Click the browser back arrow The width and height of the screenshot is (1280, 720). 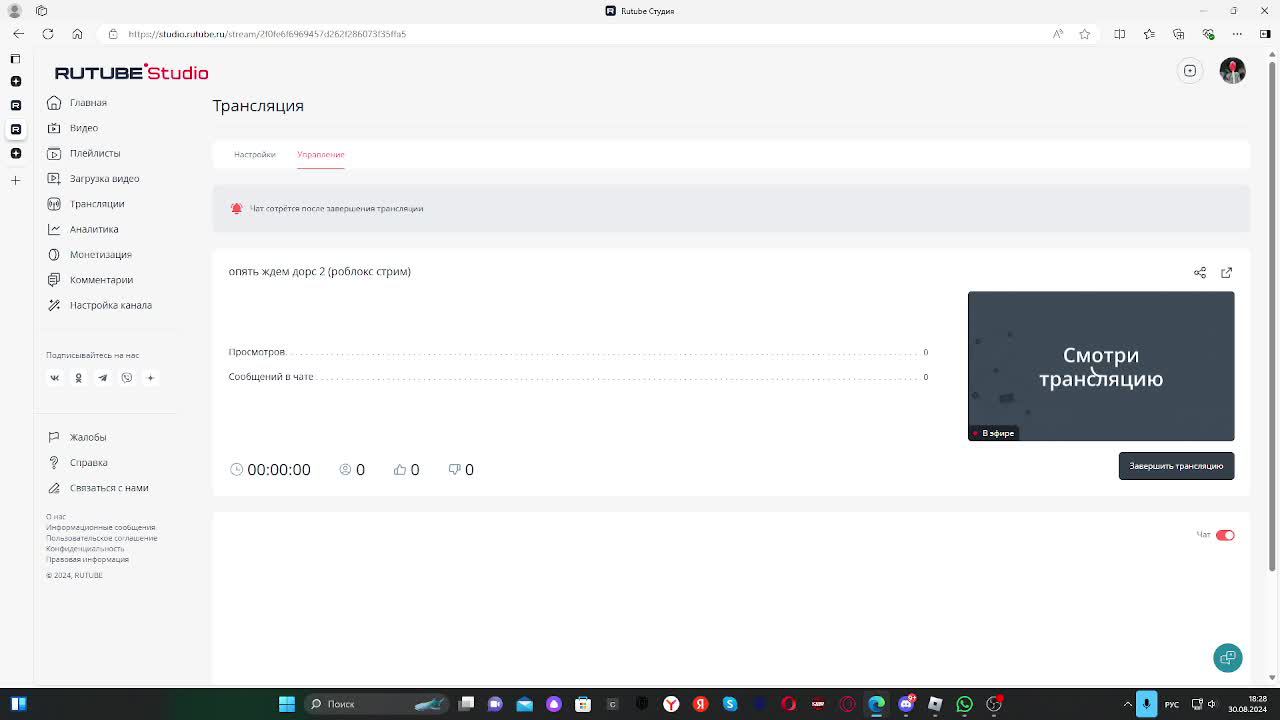[x=18, y=34]
